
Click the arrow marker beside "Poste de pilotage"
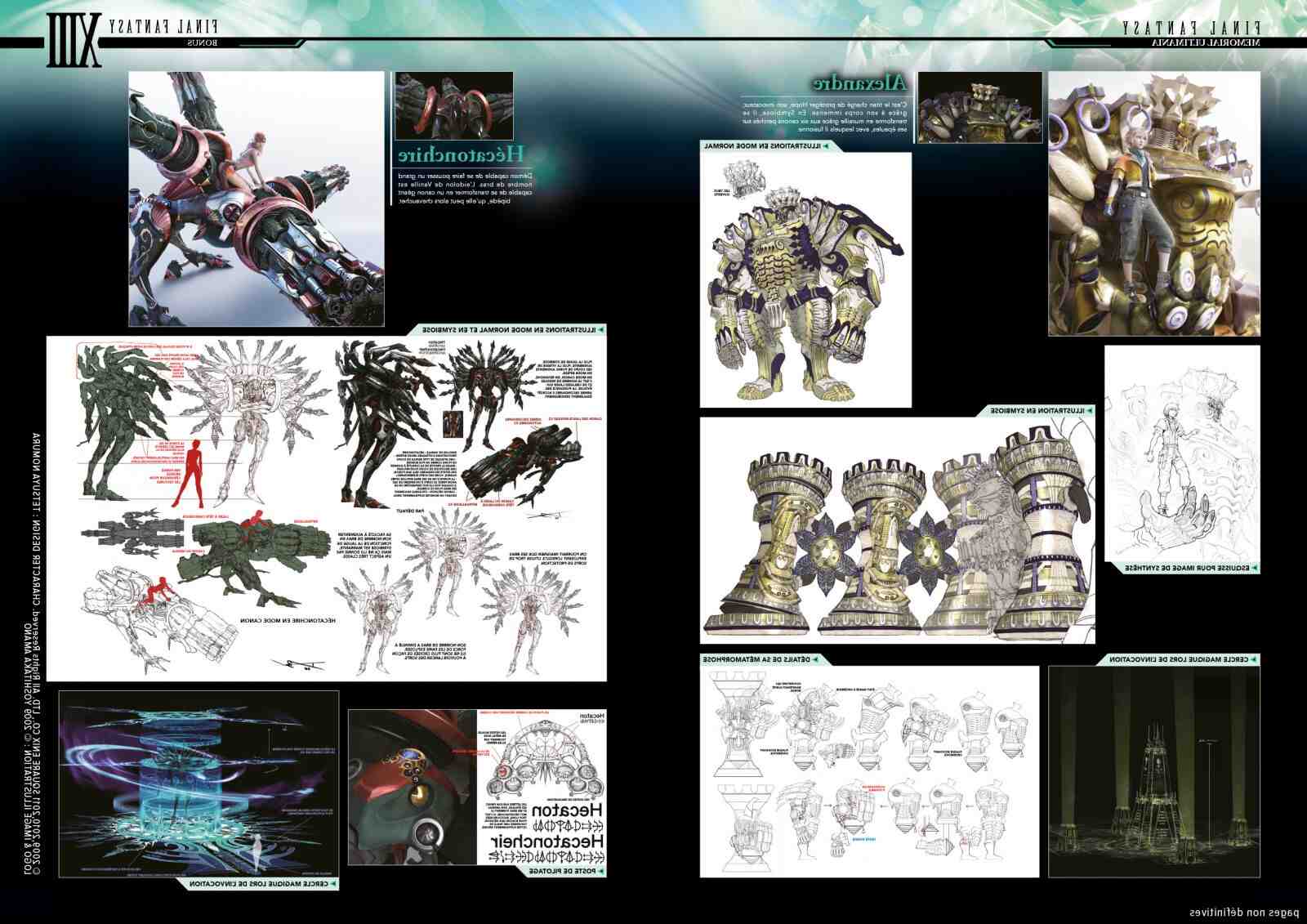(x=602, y=872)
